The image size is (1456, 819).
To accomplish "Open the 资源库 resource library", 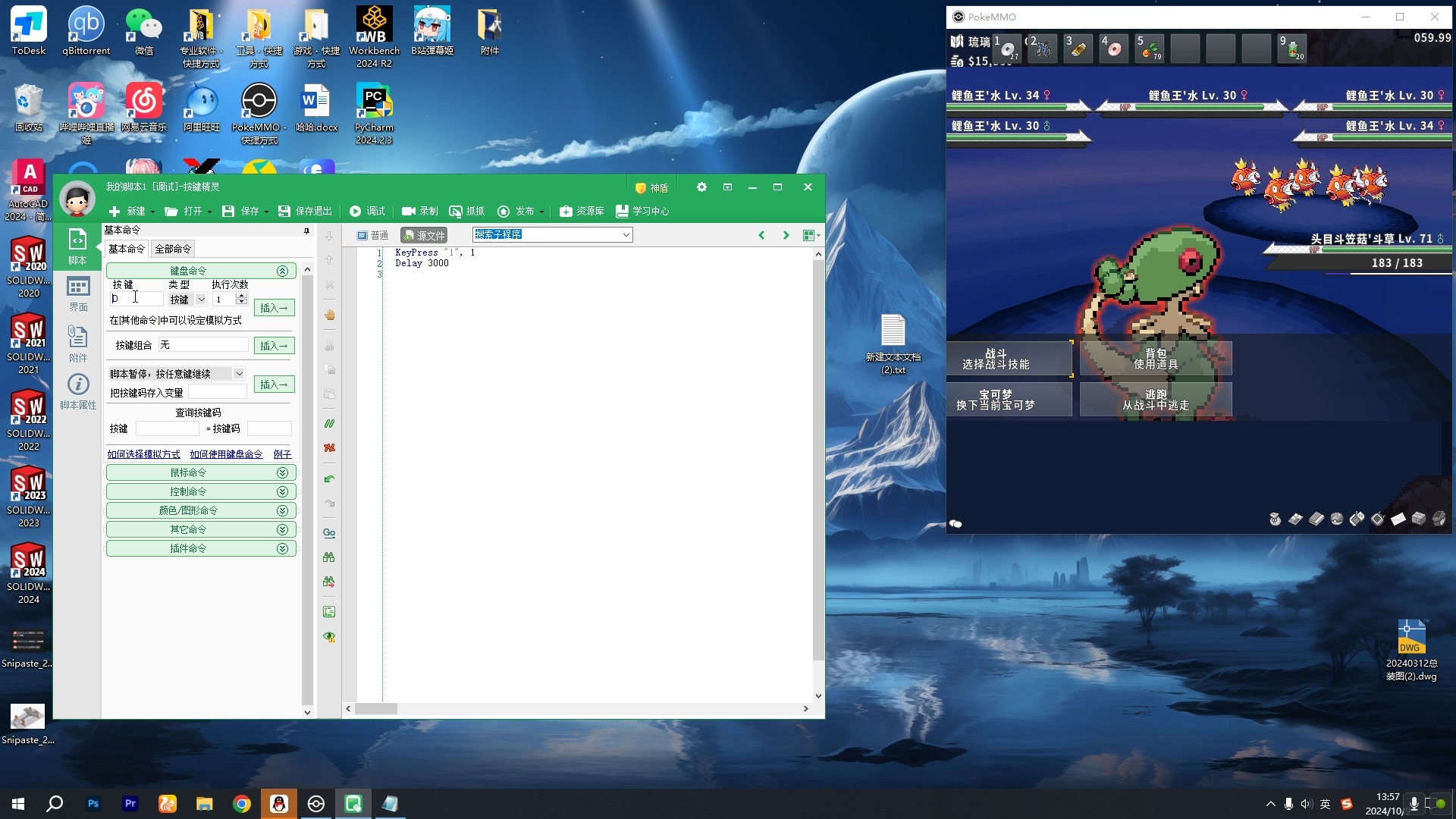I will point(582,211).
